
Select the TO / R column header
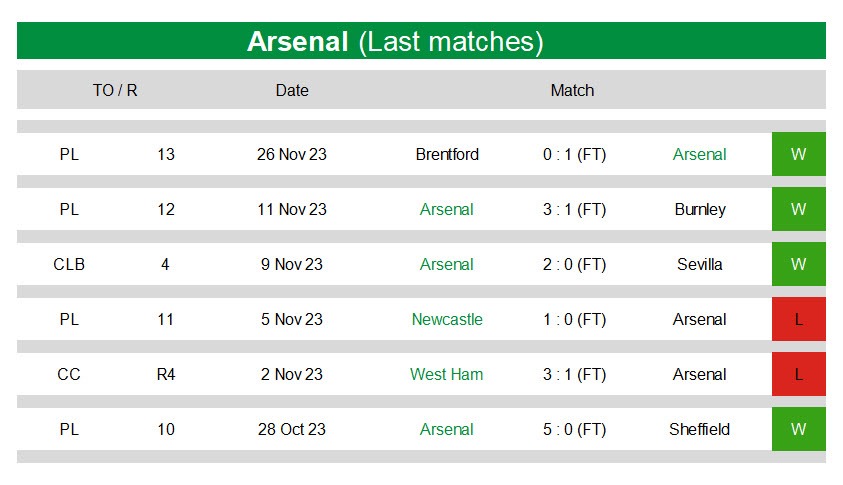point(115,90)
